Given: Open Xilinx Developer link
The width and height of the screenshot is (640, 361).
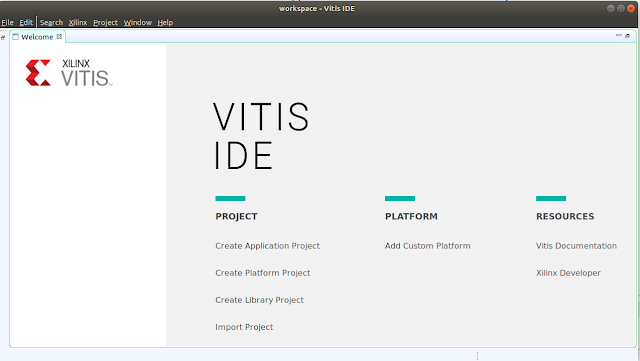Looking at the screenshot, I should [568, 273].
